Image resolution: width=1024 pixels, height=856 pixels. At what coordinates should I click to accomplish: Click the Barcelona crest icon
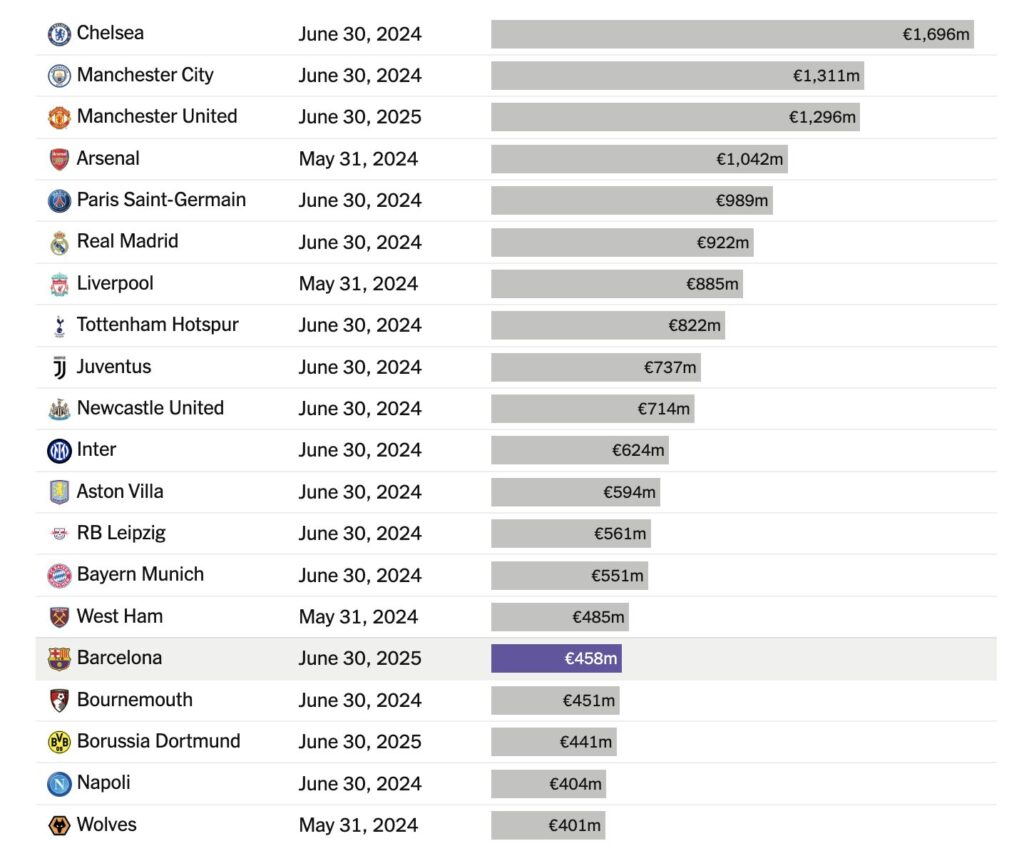pyautogui.click(x=59, y=659)
